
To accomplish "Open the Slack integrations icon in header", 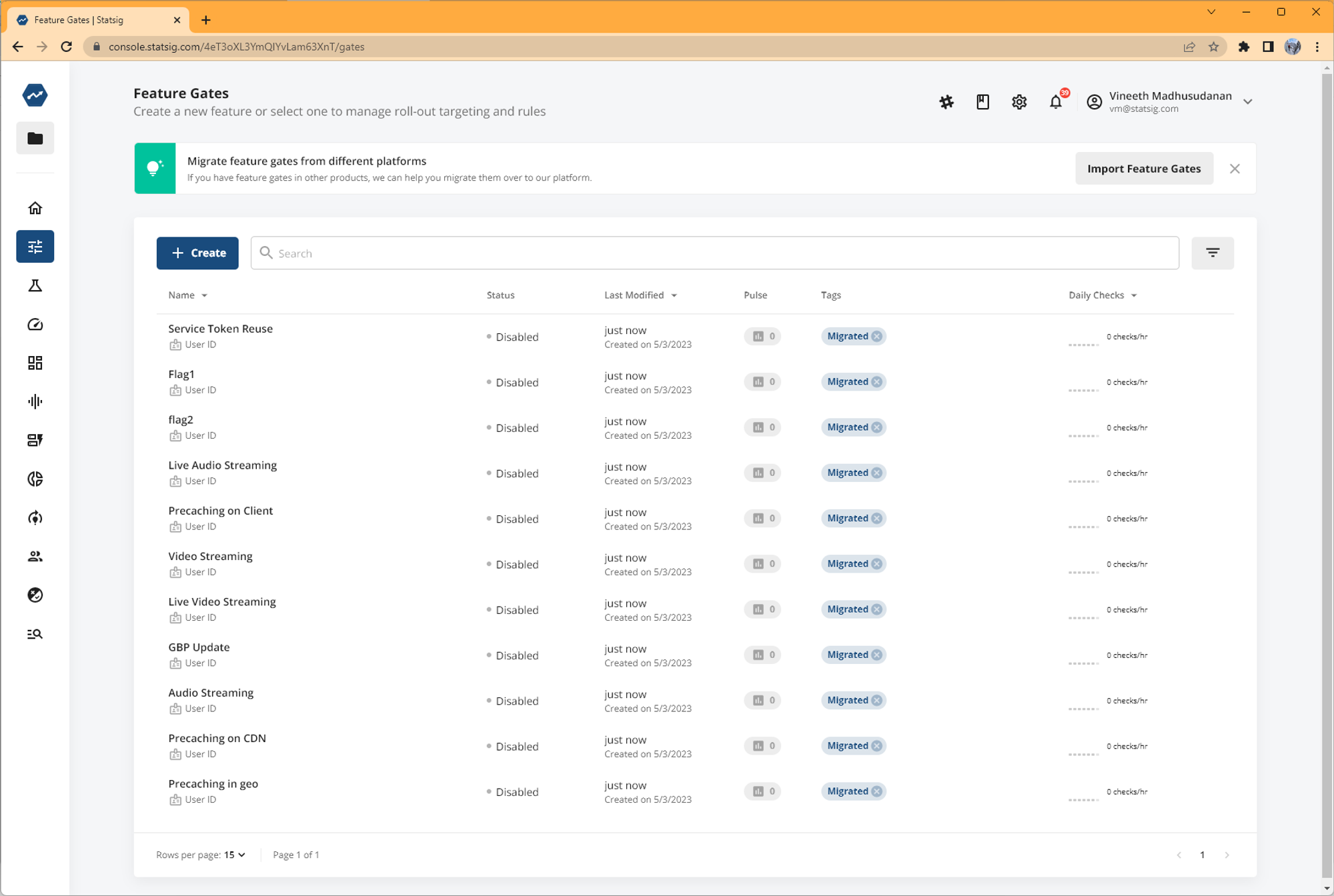I will point(946,102).
